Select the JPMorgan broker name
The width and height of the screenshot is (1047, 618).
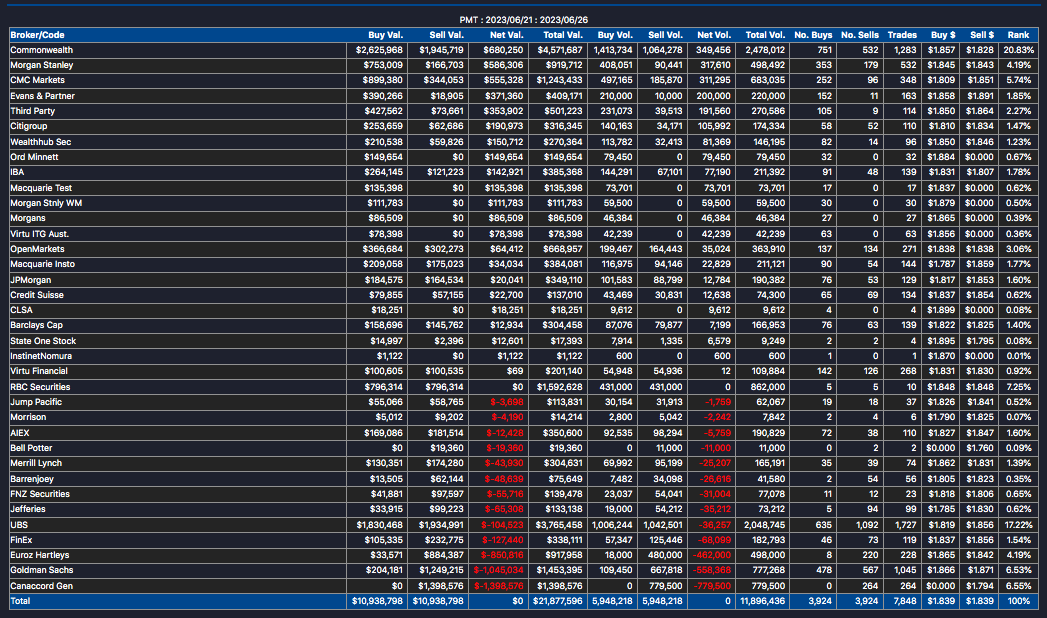pyautogui.click(x=31, y=280)
